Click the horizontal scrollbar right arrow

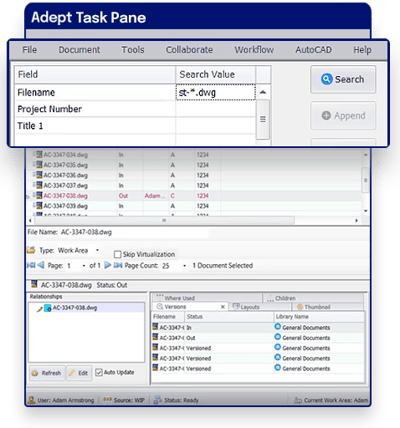coord(356,220)
